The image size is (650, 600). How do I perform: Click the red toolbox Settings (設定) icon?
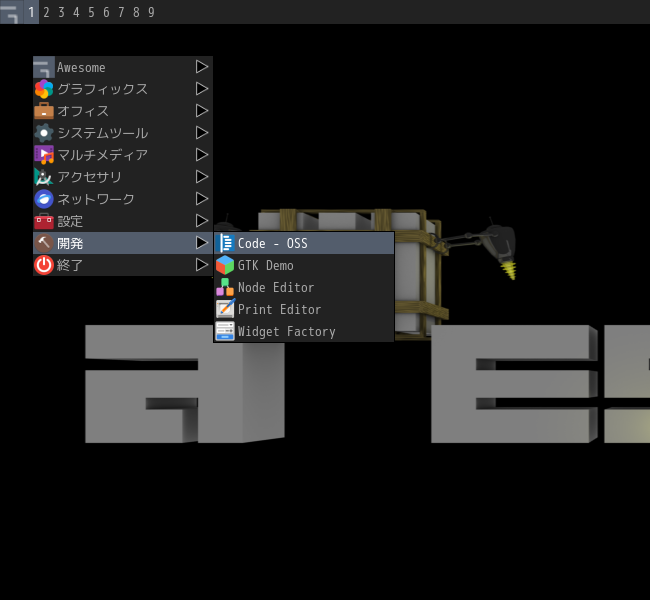coord(44,221)
